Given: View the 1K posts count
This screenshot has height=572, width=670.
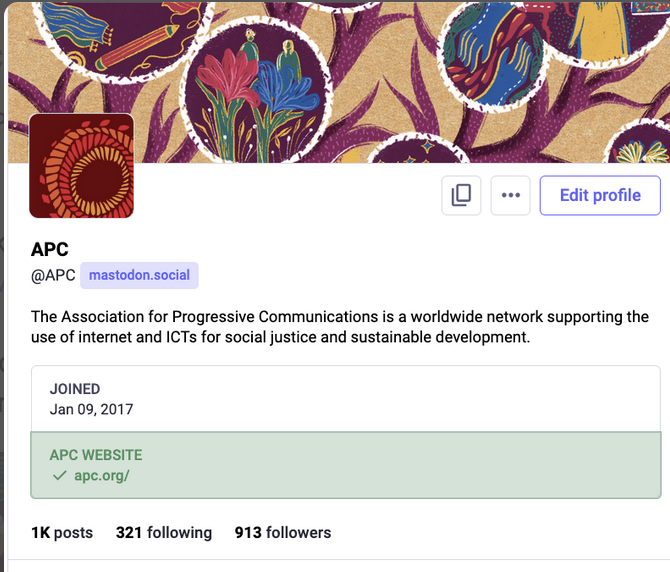Looking at the screenshot, I should point(62,533).
